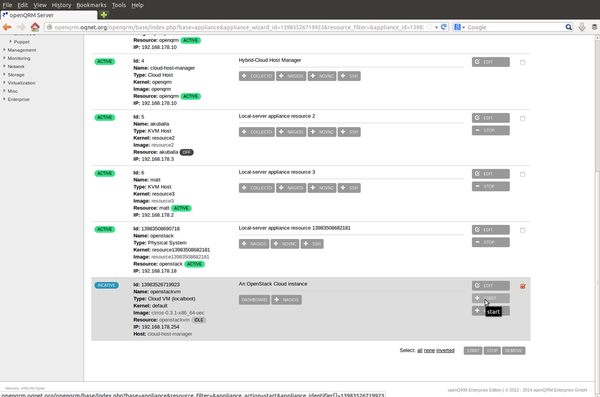Click the bulk Remove button below the list
This screenshot has width=600, height=397.
coord(514,351)
